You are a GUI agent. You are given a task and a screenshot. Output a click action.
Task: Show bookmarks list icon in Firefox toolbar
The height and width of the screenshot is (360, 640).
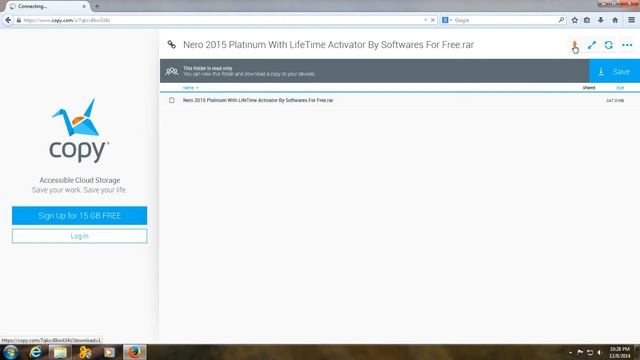click(x=587, y=20)
